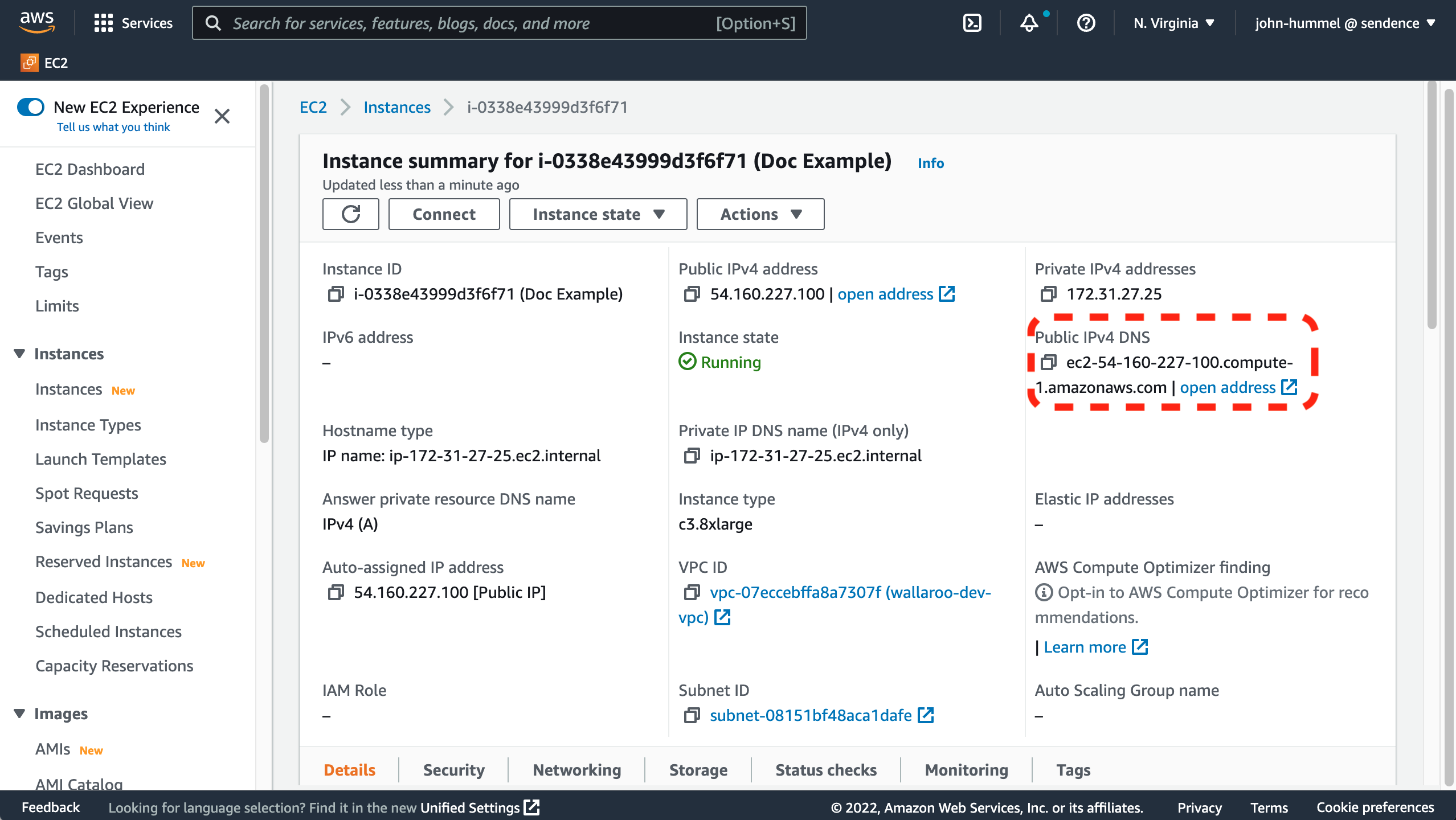The image size is (1456, 820).
Task: Open the Actions dropdown menu
Action: pos(760,213)
